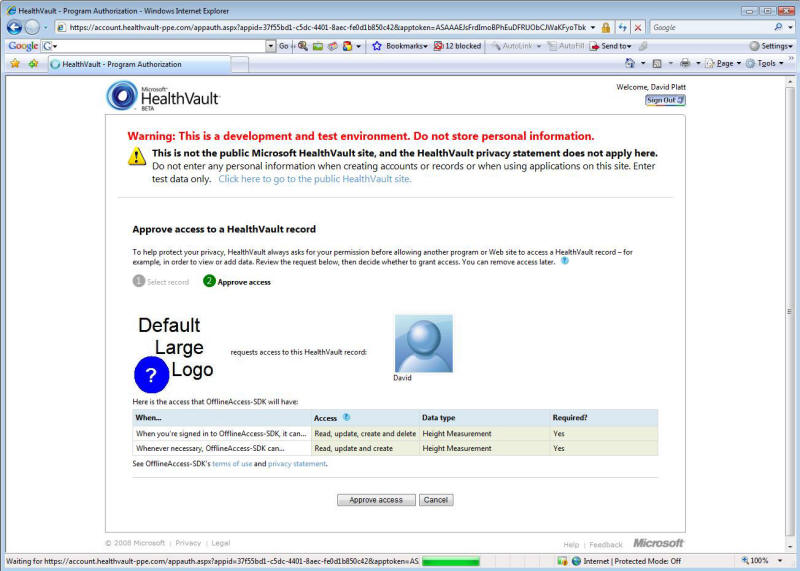
Task: Open the search provider dropdown arrow
Action: pyautogui.click(x=790, y=28)
